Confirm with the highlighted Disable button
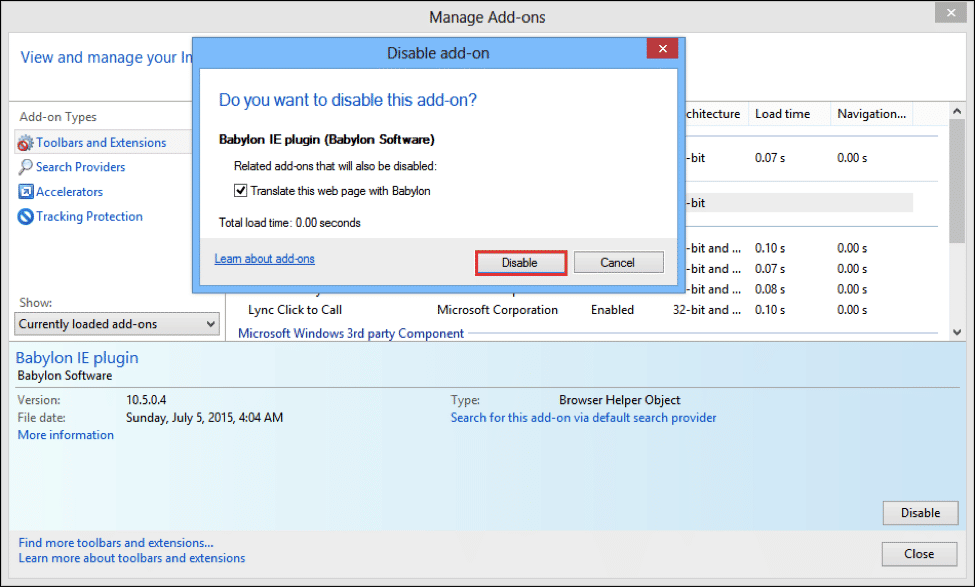 520,262
